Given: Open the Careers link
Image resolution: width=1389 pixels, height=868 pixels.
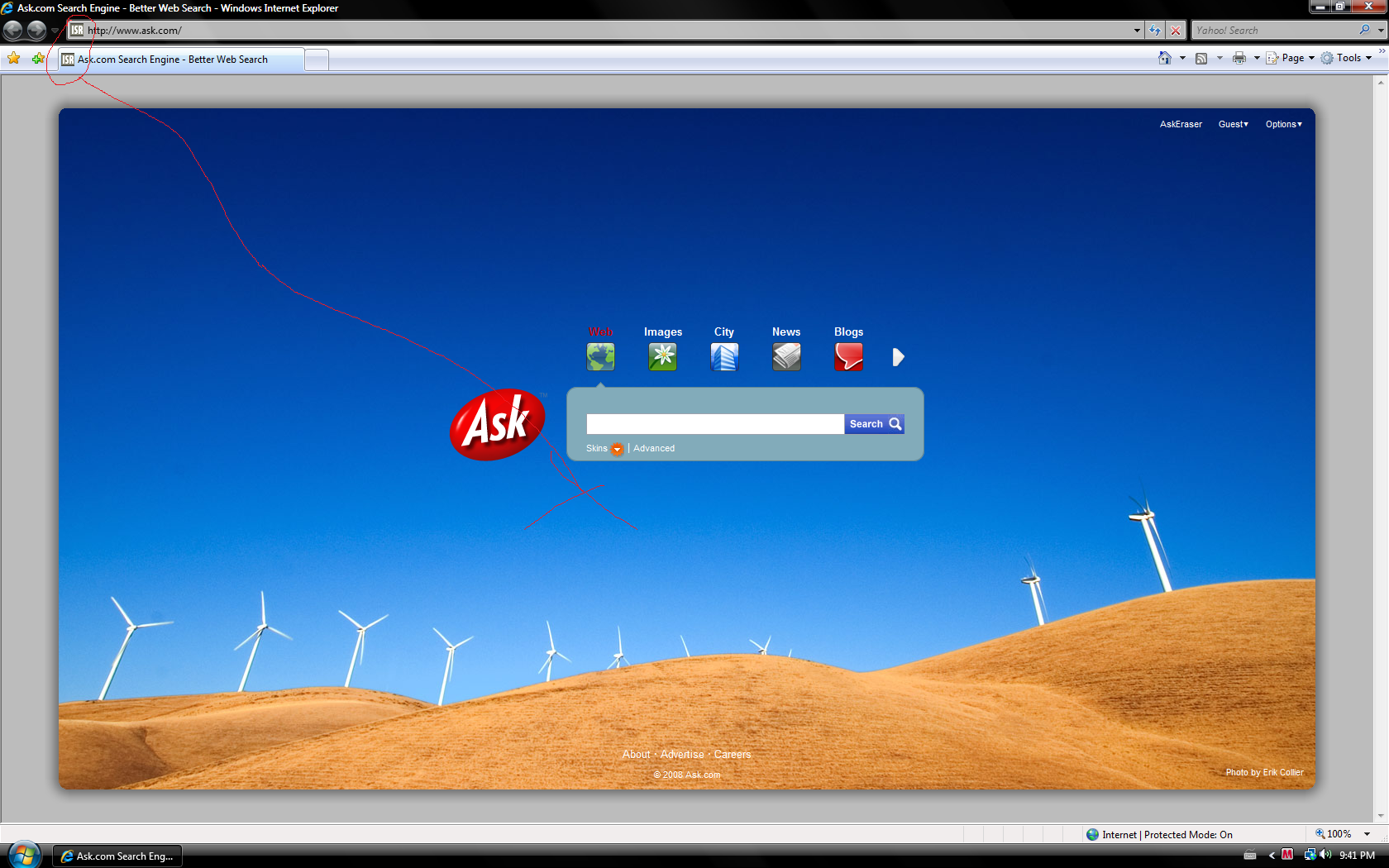Looking at the screenshot, I should point(733,754).
